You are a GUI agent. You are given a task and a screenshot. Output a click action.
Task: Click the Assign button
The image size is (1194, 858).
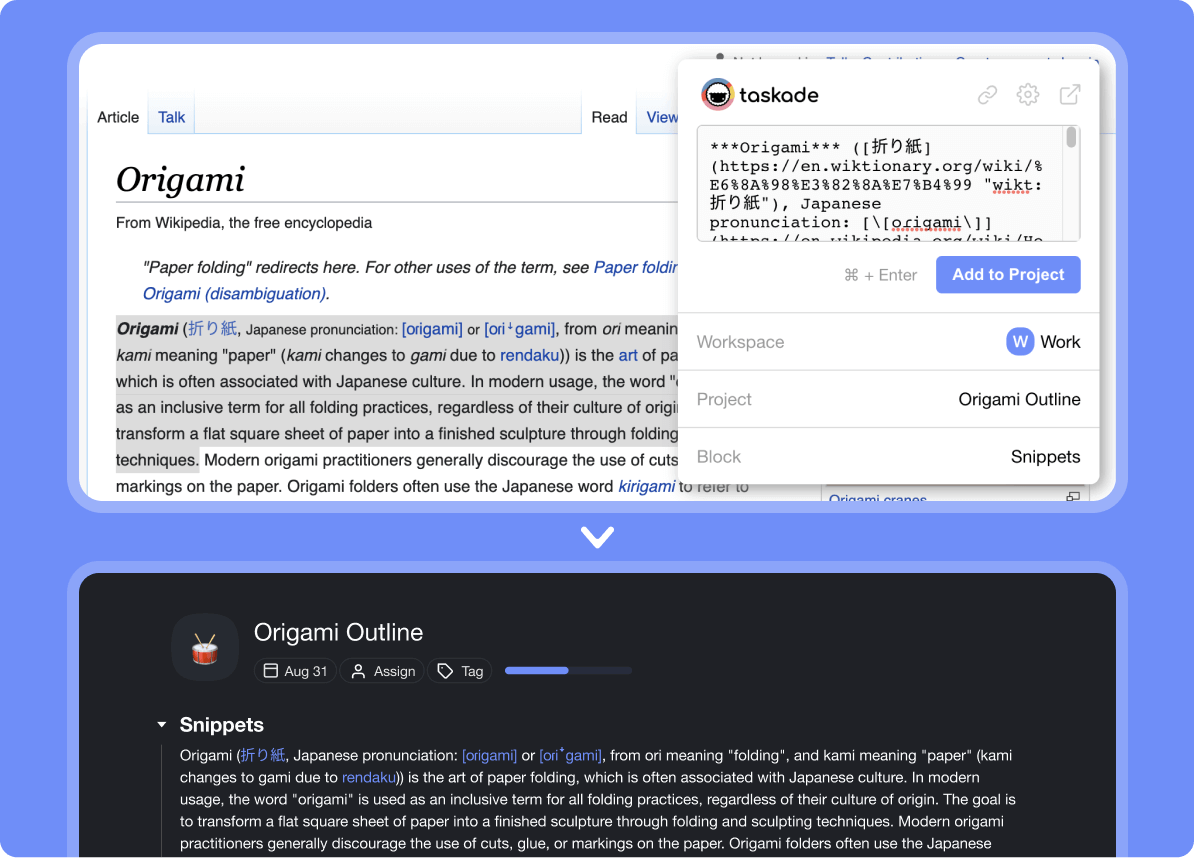(x=382, y=671)
